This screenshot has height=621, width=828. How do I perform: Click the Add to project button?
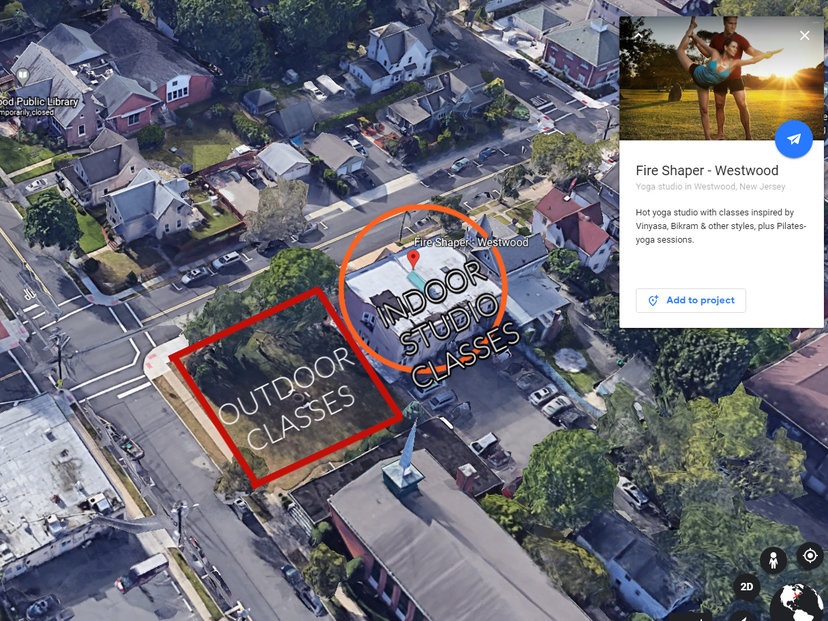click(x=691, y=300)
